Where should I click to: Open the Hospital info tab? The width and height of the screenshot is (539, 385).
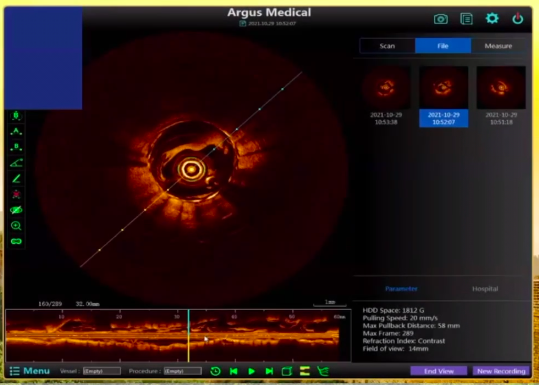click(485, 289)
